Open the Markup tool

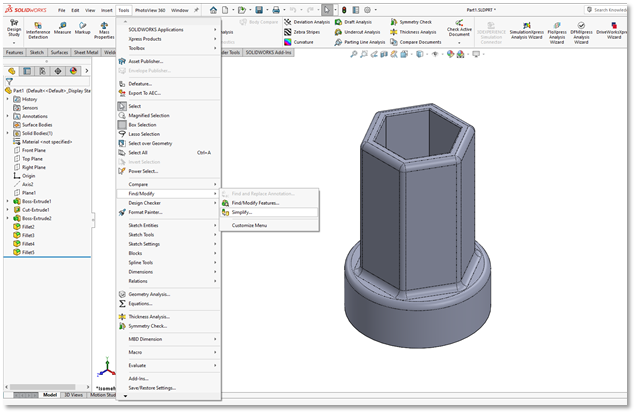point(82,28)
